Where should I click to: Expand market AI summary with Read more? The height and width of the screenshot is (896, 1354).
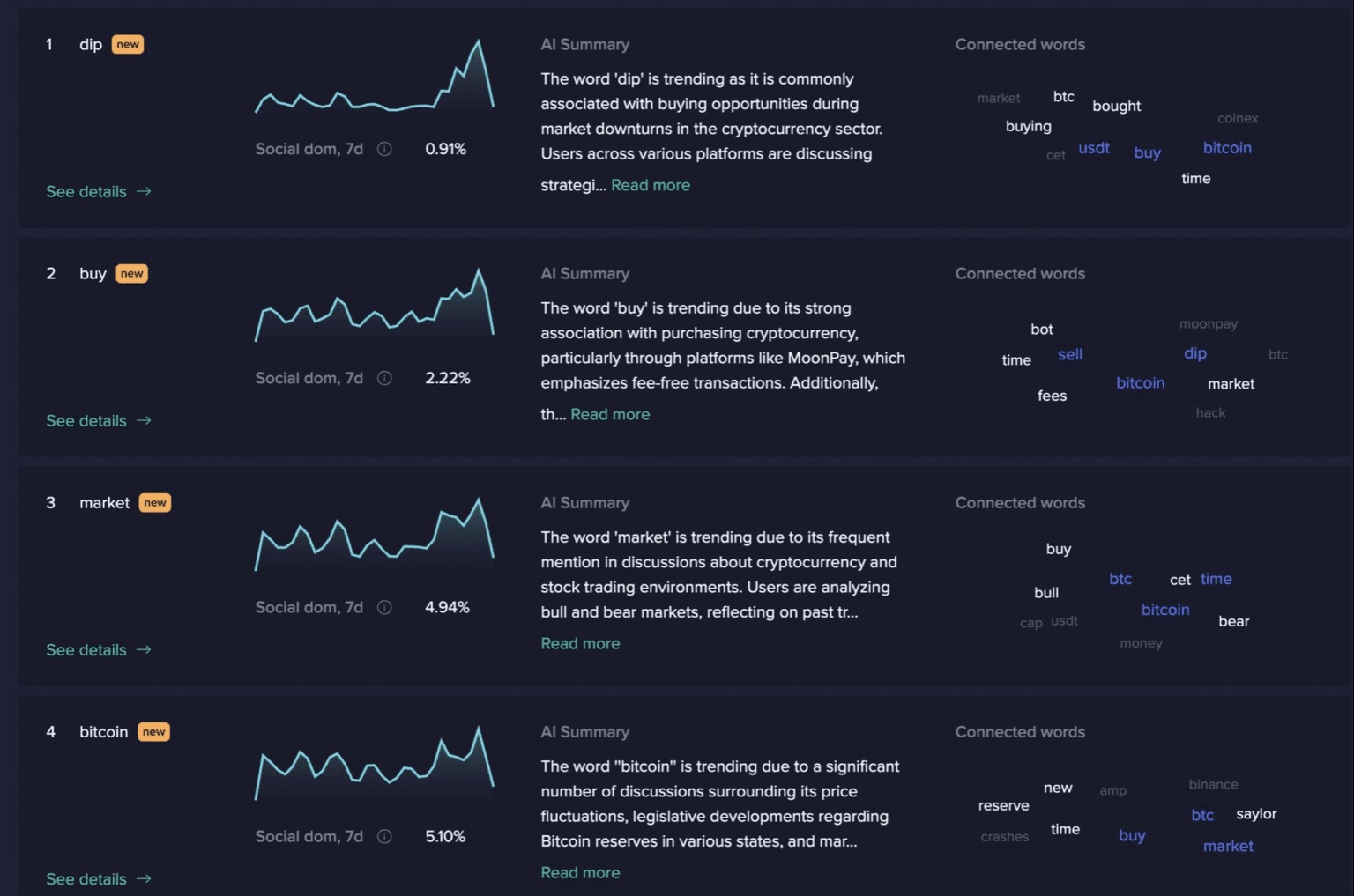coord(580,643)
